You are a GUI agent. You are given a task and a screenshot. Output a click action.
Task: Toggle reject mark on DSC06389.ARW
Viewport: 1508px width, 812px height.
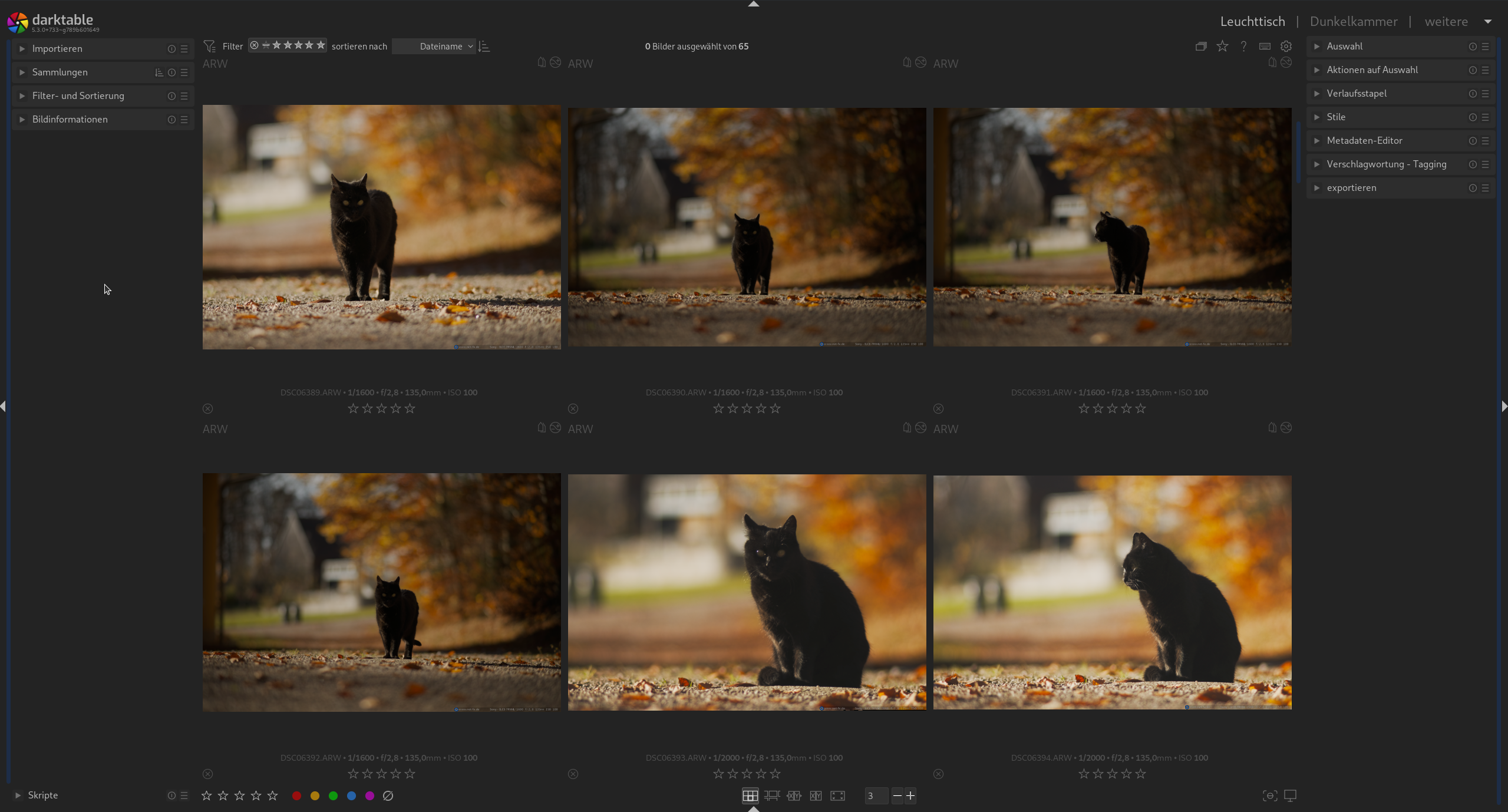(207, 408)
